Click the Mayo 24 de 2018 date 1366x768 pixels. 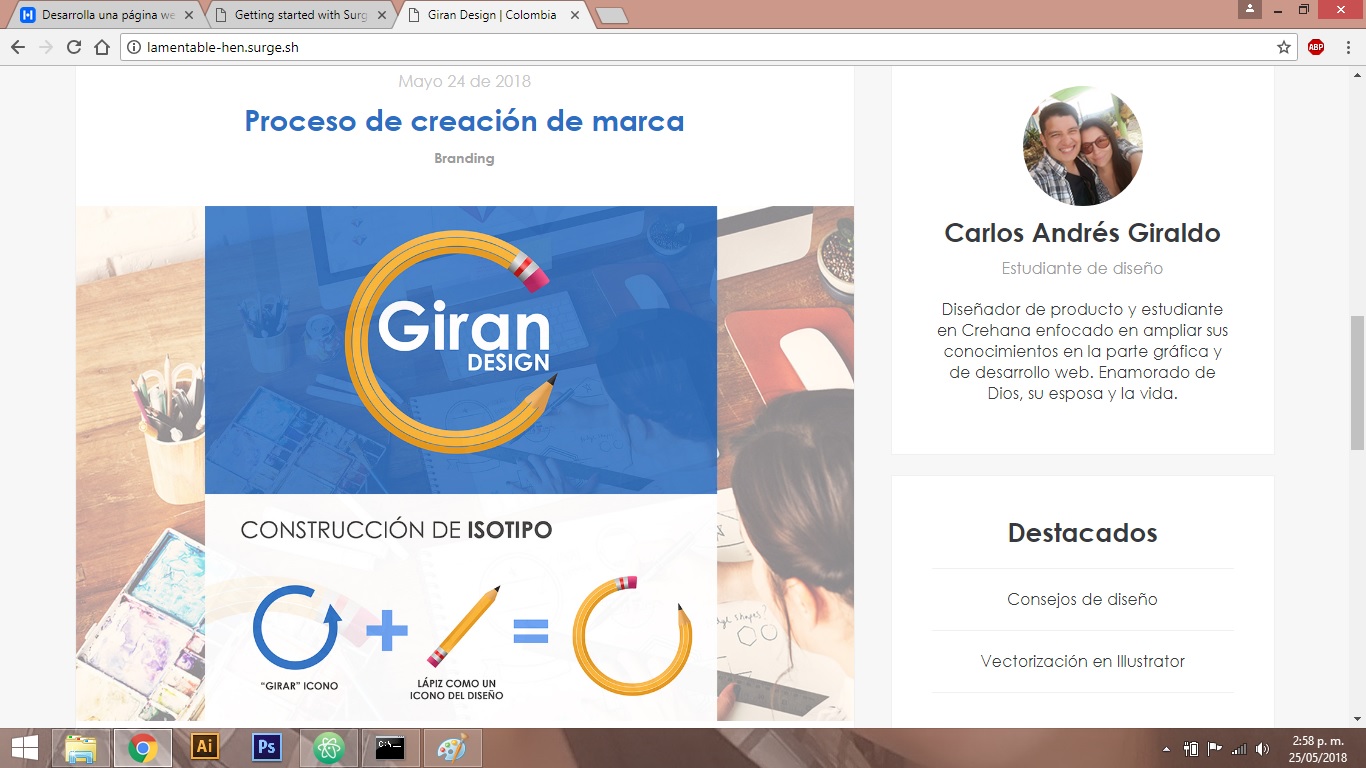[x=464, y=82]
